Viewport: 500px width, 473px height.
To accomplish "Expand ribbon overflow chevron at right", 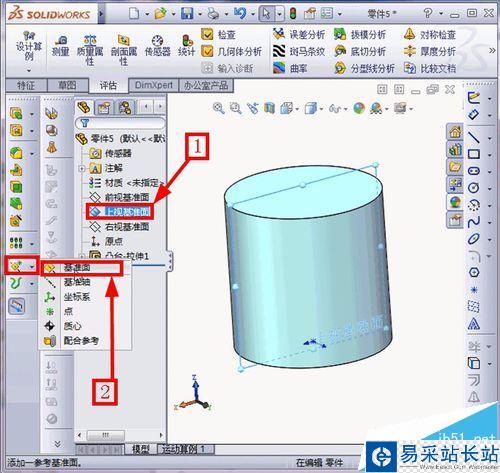I will click(x=492, y=51).
